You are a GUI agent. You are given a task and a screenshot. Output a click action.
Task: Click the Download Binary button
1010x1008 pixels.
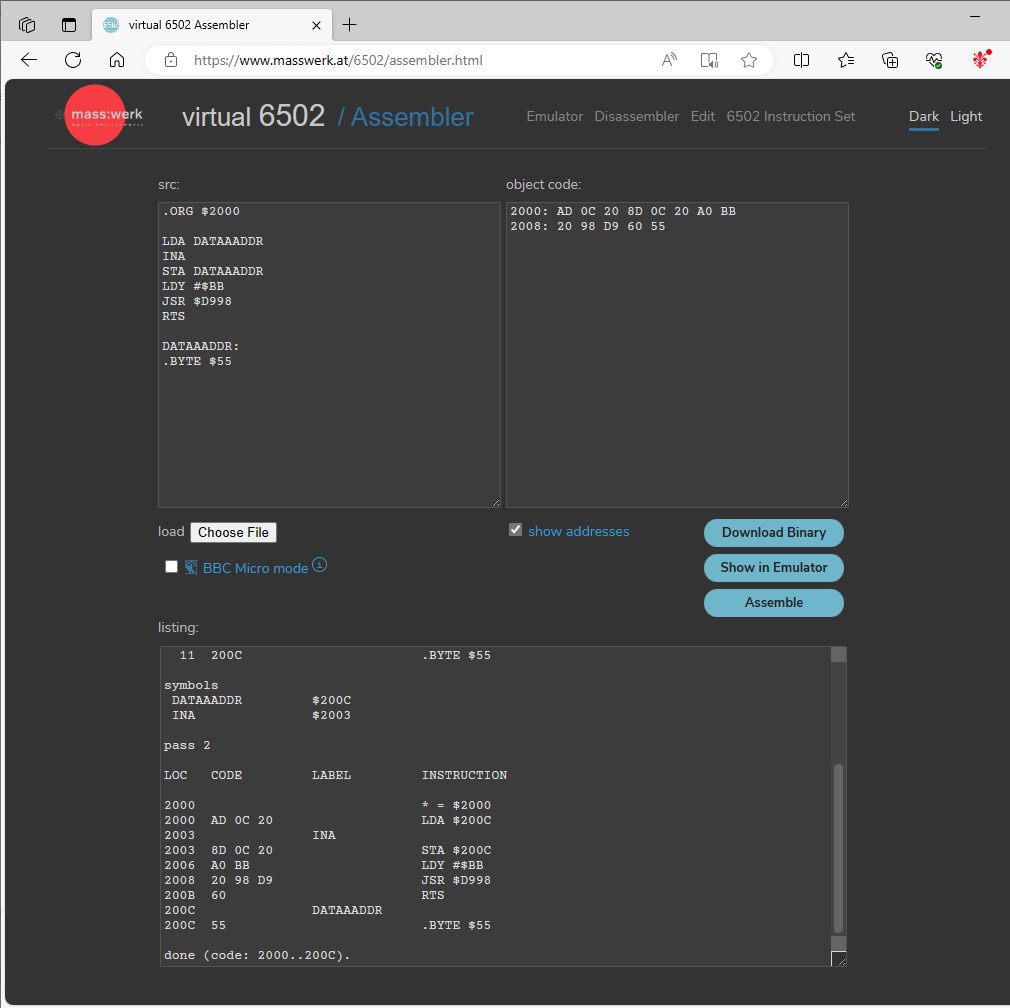coord(774,533)
